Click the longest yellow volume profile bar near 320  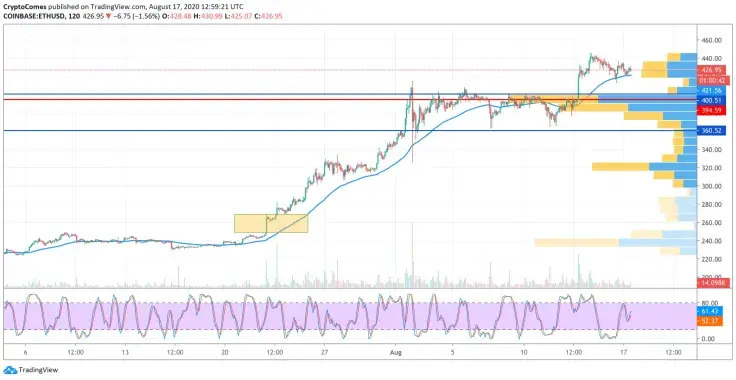tap(621, 167)
